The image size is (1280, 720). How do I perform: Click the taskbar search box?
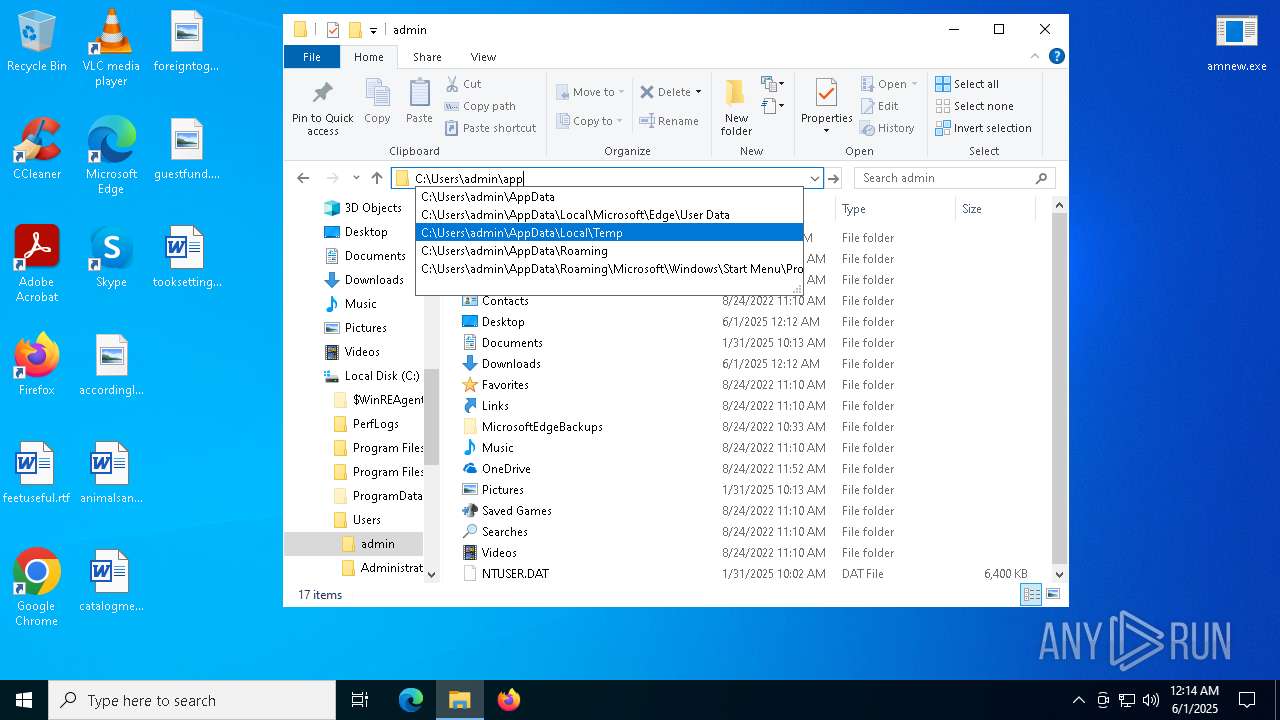click(x=192, y=700)
